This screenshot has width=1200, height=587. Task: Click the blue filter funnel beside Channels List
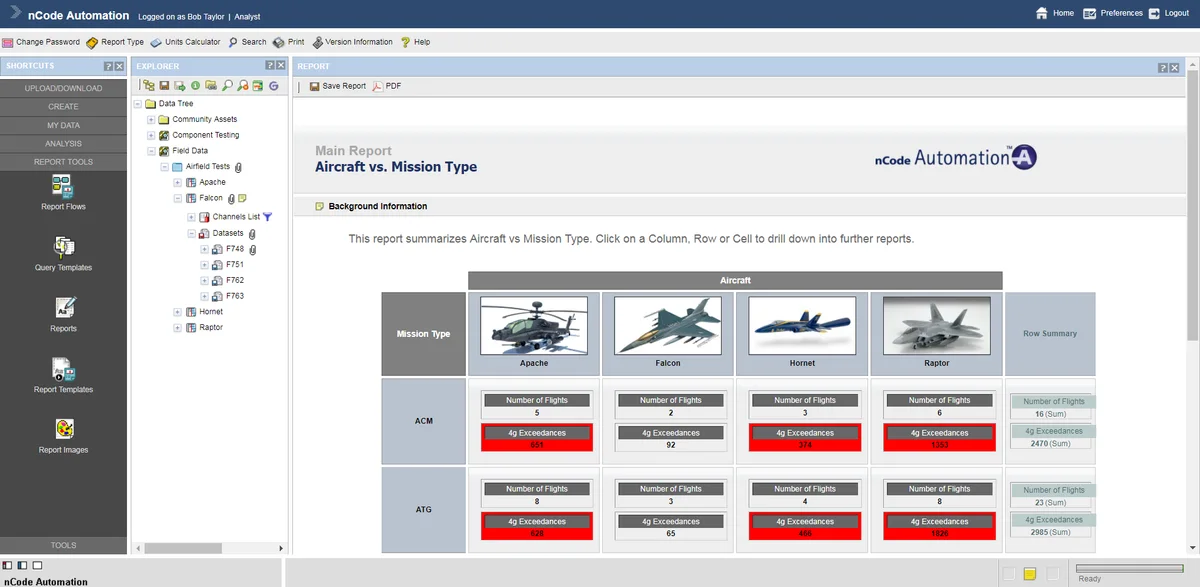[x=267, y=216]
